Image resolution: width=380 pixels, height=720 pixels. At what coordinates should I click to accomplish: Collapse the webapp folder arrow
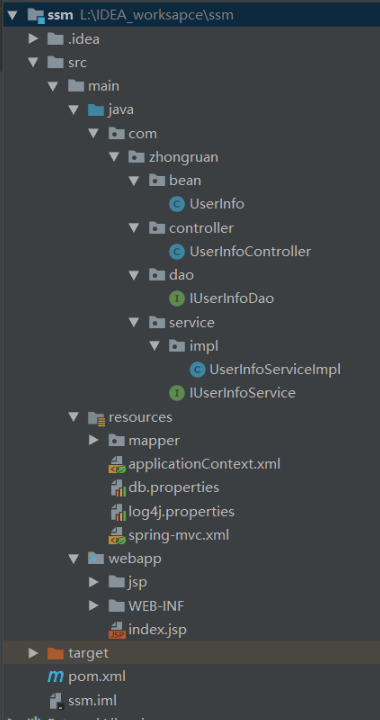73,559
